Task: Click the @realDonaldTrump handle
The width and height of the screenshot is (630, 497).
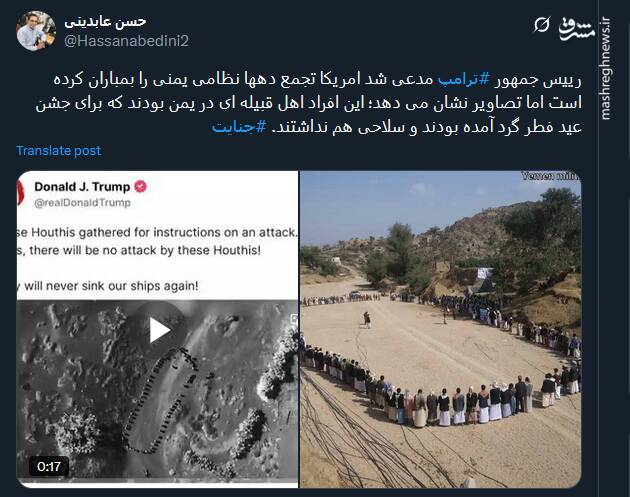Action: pyautogui.click(x=82, y=202)
